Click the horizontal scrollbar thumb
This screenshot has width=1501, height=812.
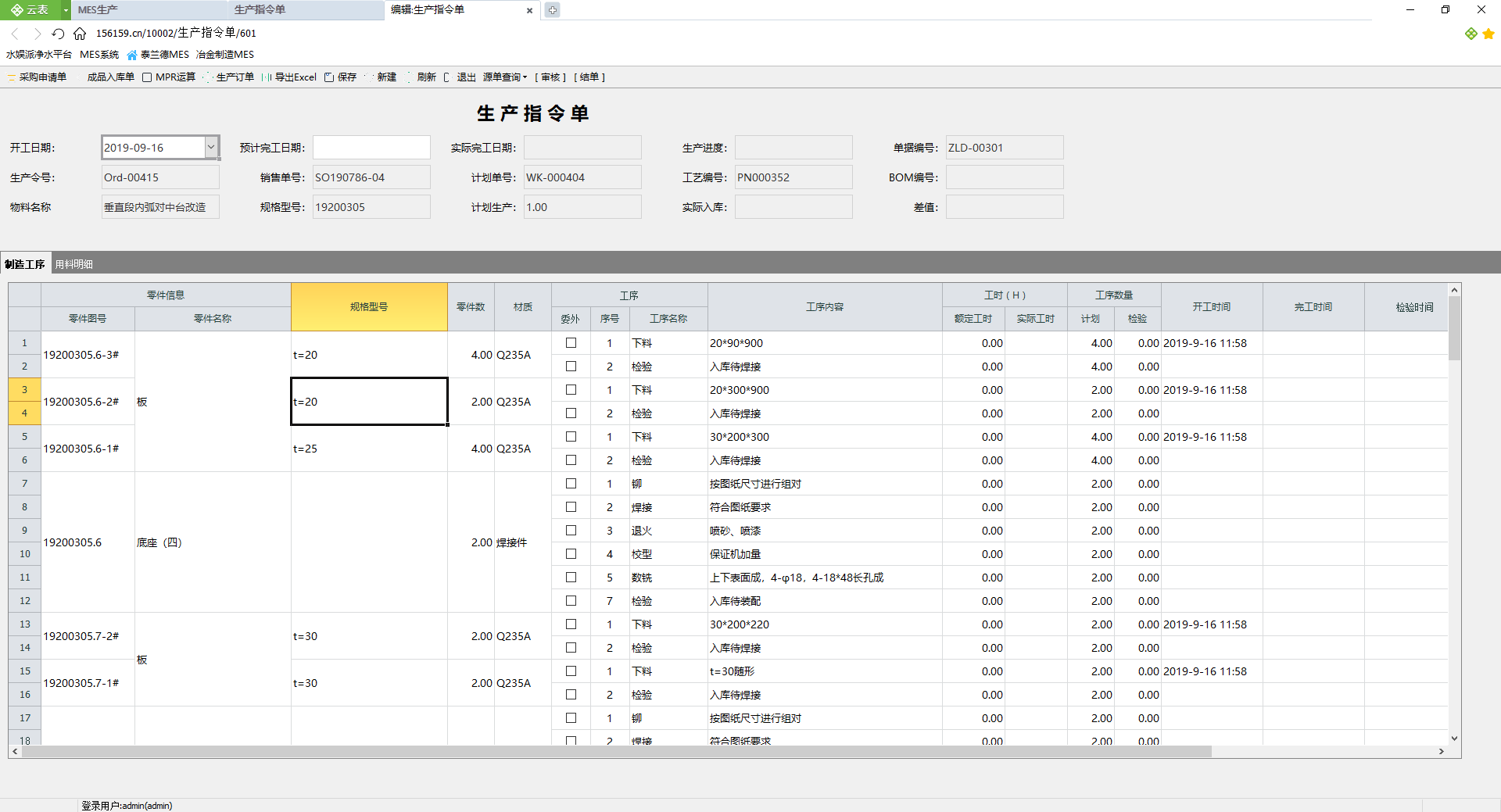click(x=617, y=751)
